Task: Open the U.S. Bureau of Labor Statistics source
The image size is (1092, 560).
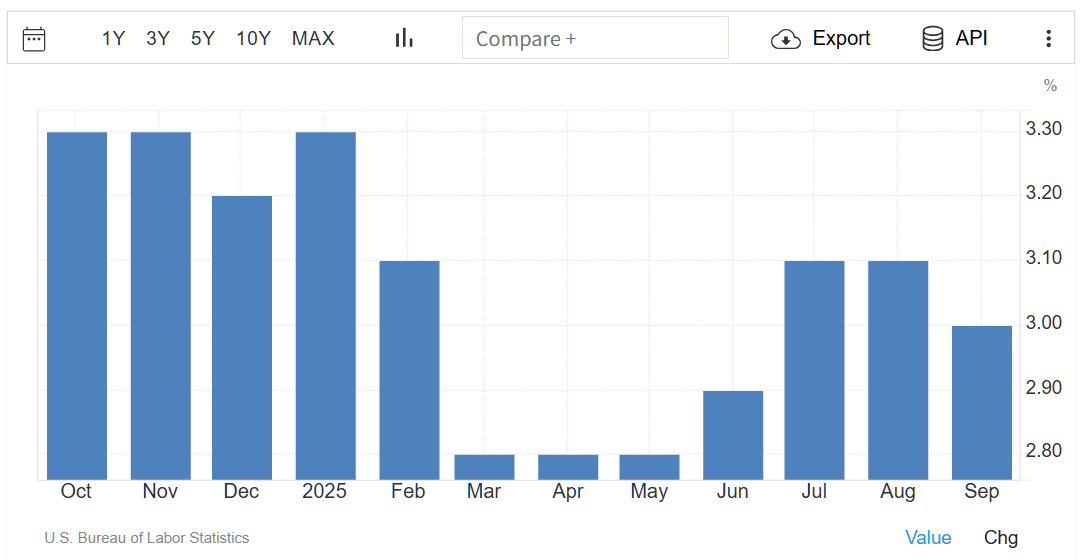Action: [147, 538]
